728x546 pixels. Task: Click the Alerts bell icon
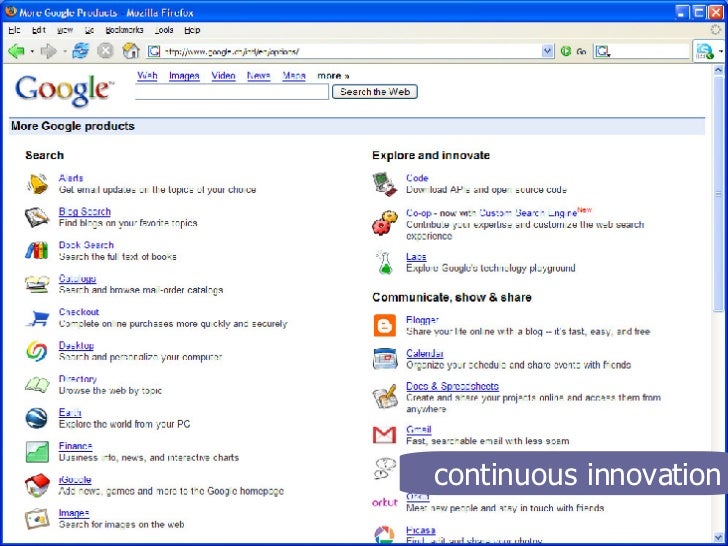(x=37, y=183)
